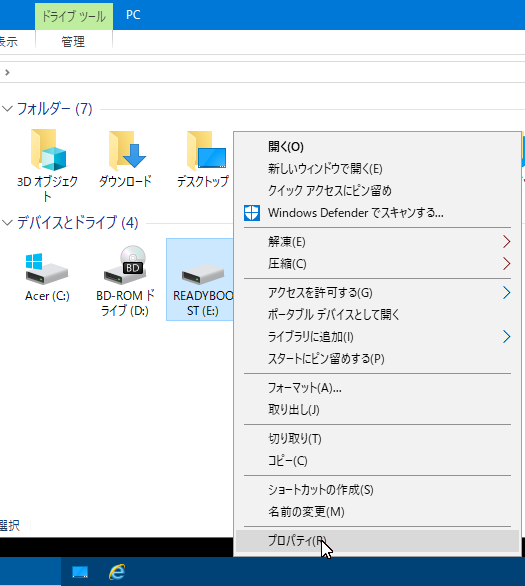Select the デスクトップ folder icon

click(206, 150)
